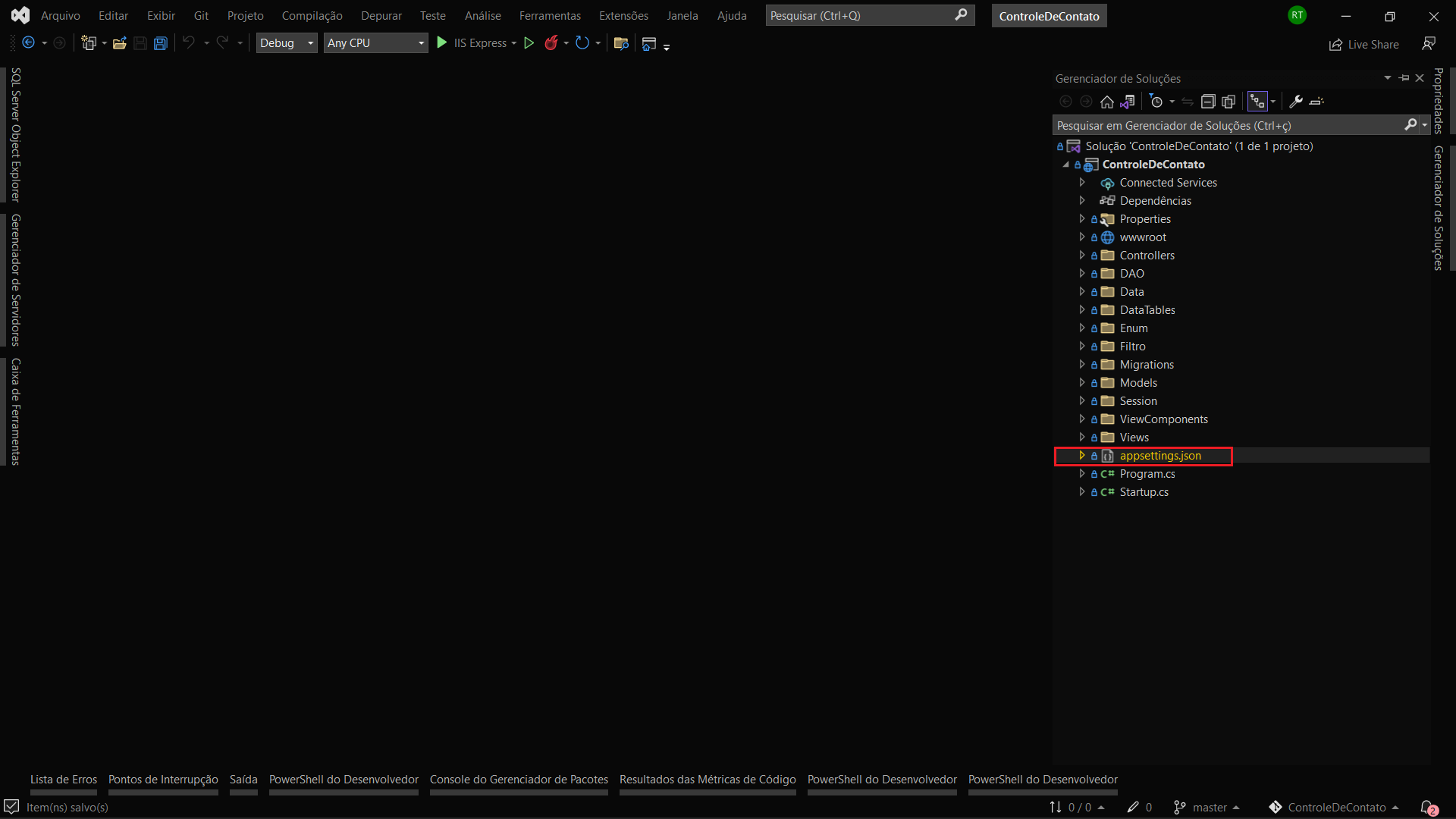
Task: Click the Save All toolbar icon
Action: coord(161,43)
